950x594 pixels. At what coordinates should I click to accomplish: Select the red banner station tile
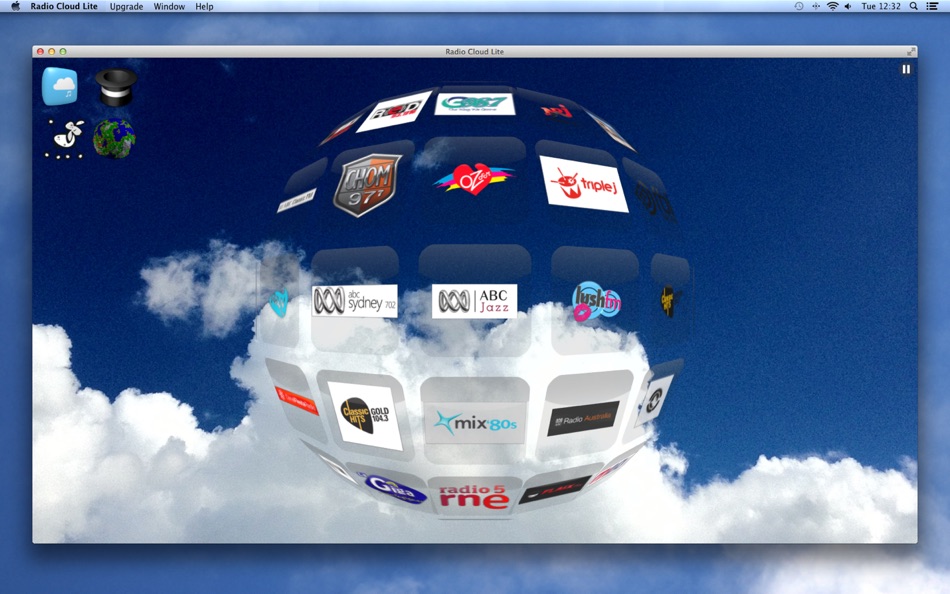pos(296,401)
